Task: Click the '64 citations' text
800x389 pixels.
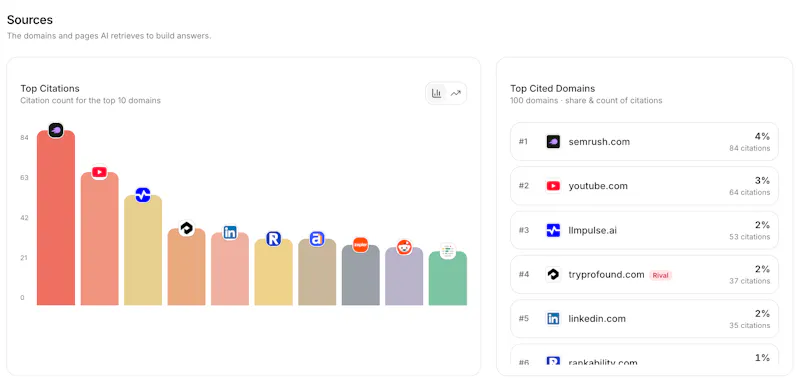Action: pos(749,192)
